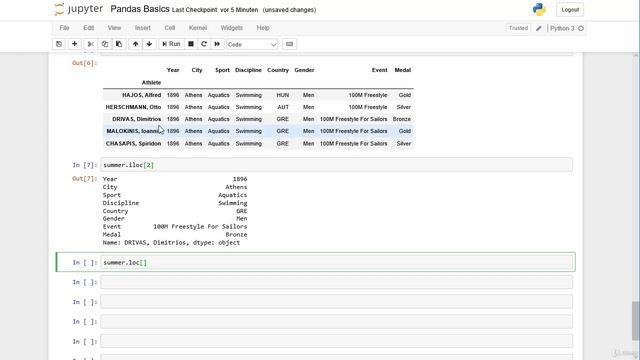Click the Jupyter logo

(x=78, y=9)
